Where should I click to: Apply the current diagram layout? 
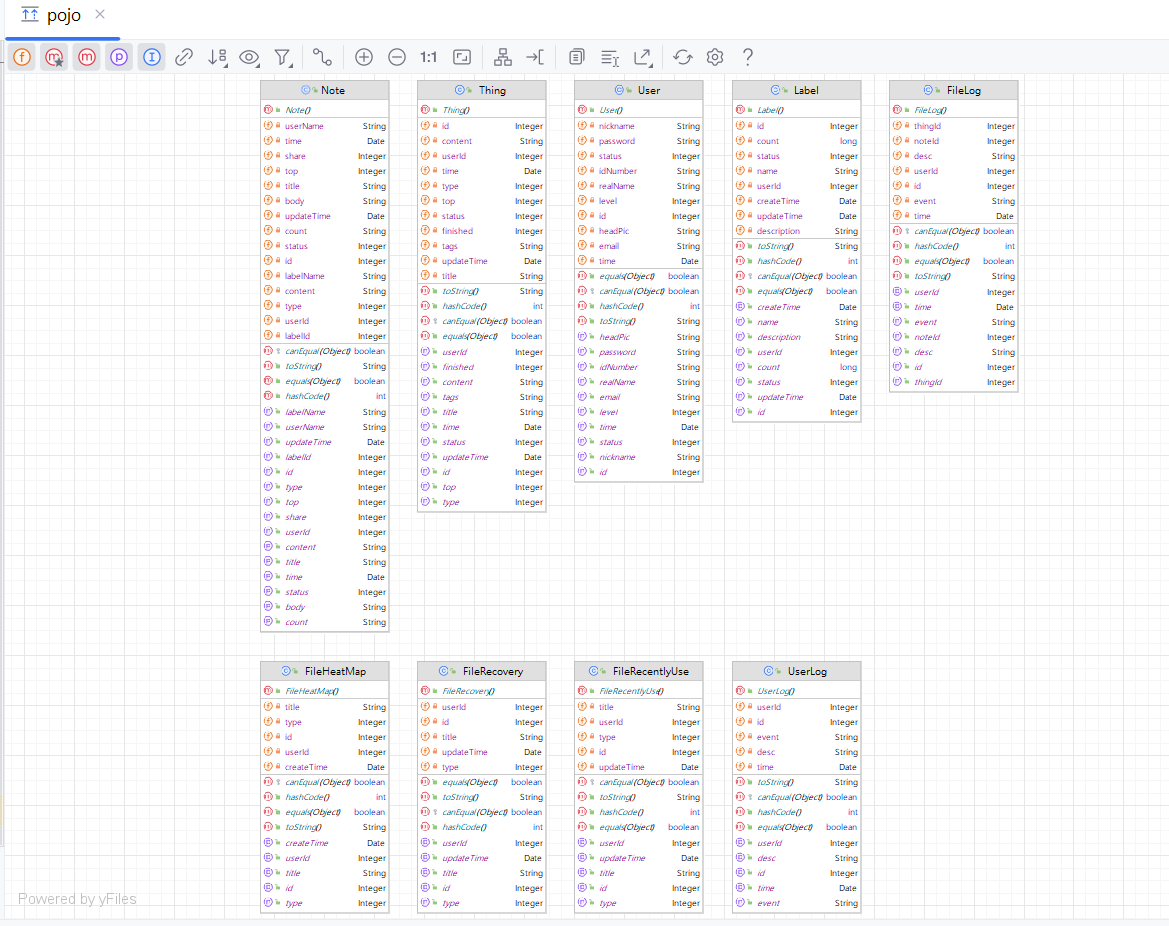(503, 57)
